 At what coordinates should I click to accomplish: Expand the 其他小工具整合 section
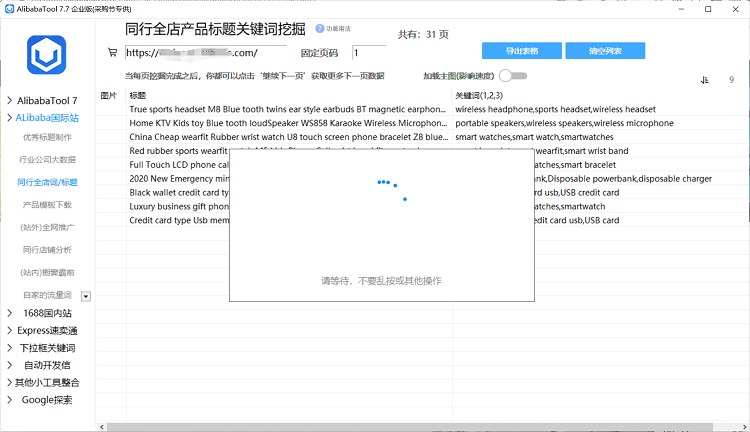pos(10,382)
